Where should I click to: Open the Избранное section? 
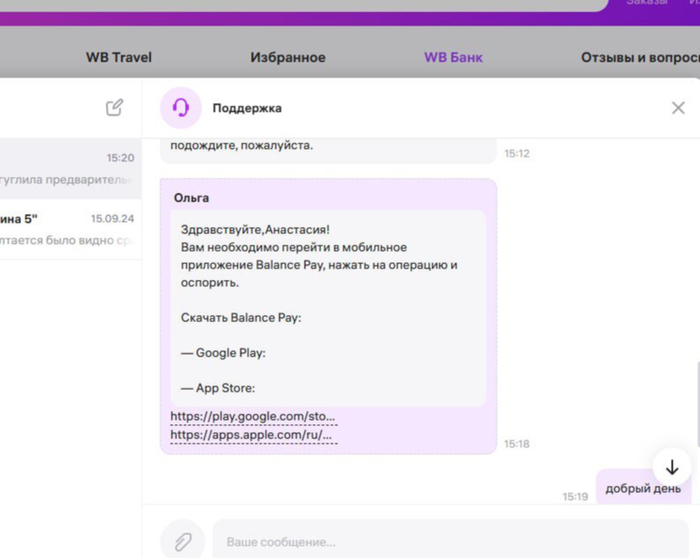(x=287, y=57)
